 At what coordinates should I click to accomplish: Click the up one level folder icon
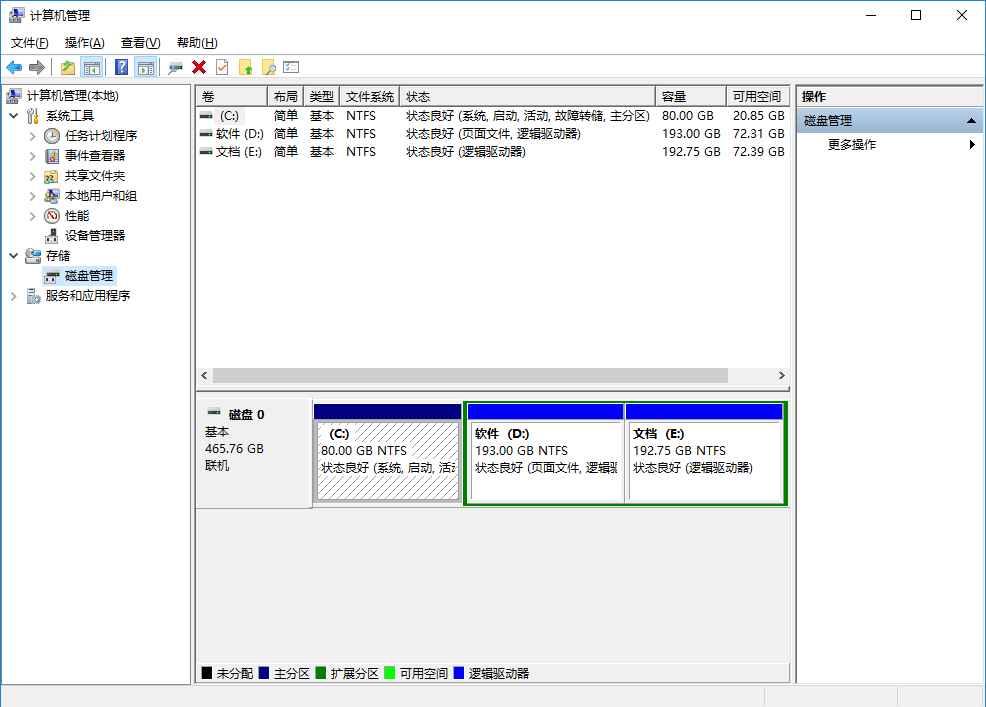[x=67, y=67]
